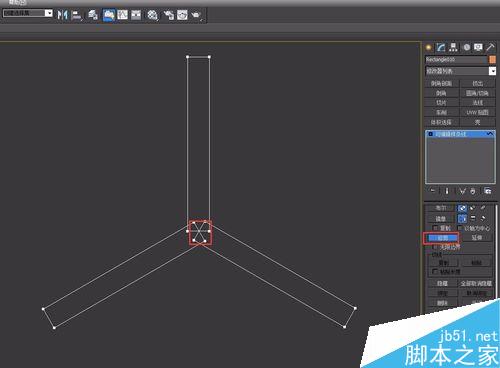Click the command panel vertical scrollbar

coord(496,252)
